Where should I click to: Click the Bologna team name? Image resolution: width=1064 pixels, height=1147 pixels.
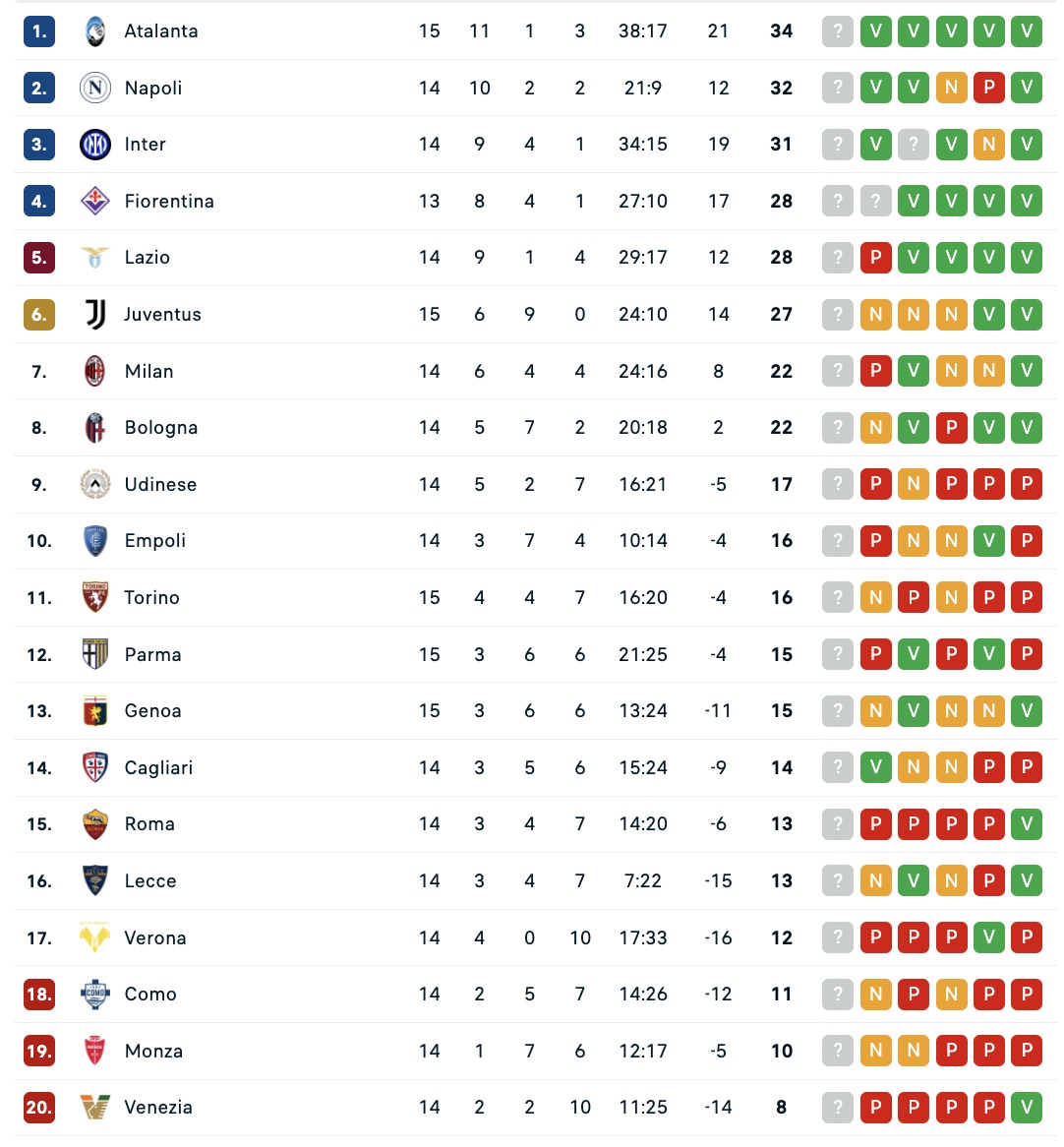tap(161, 428)
